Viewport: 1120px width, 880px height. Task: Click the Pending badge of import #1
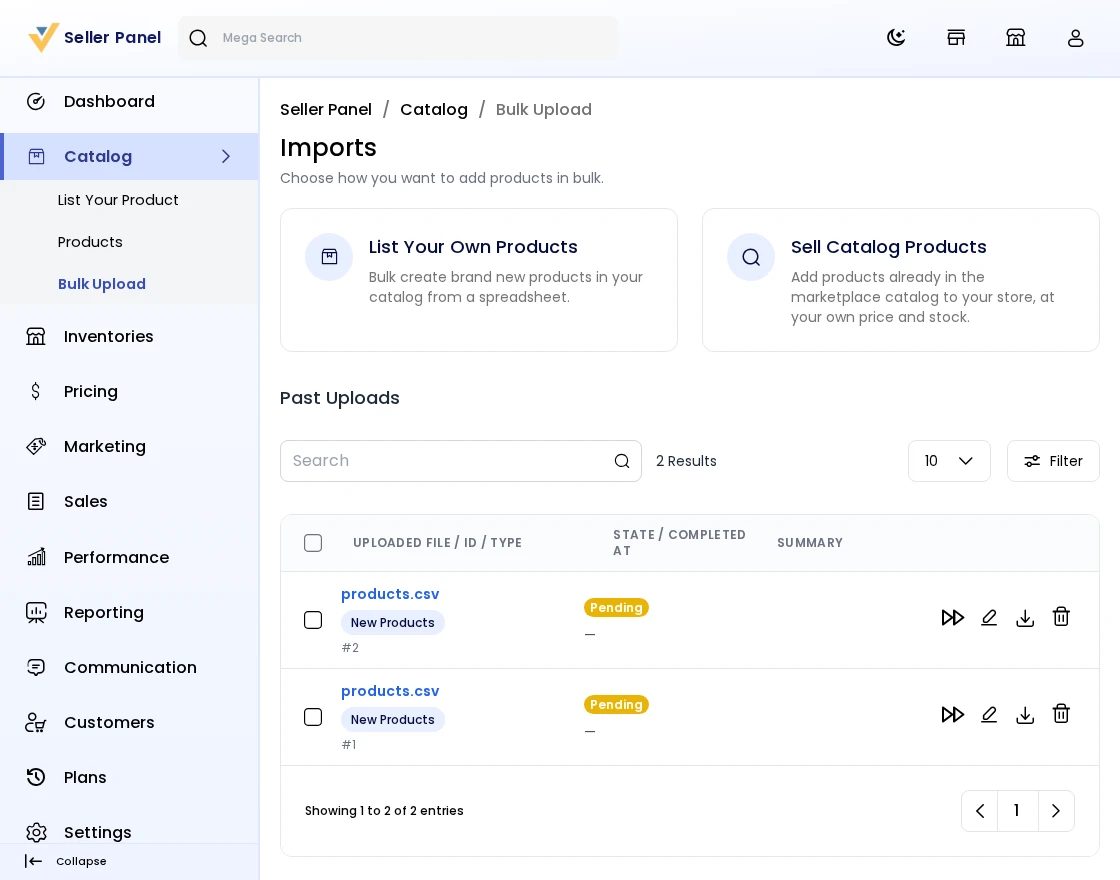[616, 705]
